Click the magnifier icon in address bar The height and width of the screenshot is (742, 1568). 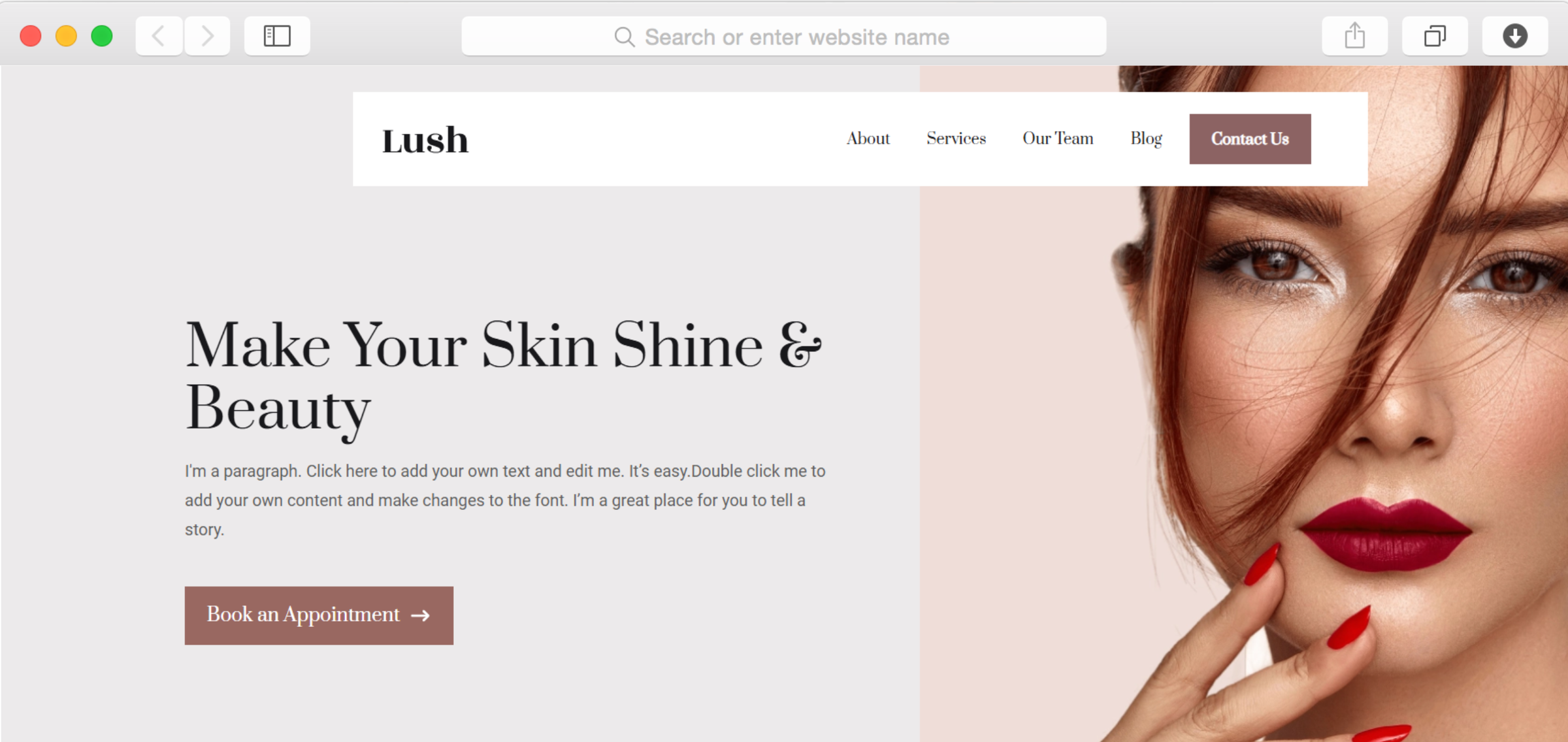click(x=625, y=37)
